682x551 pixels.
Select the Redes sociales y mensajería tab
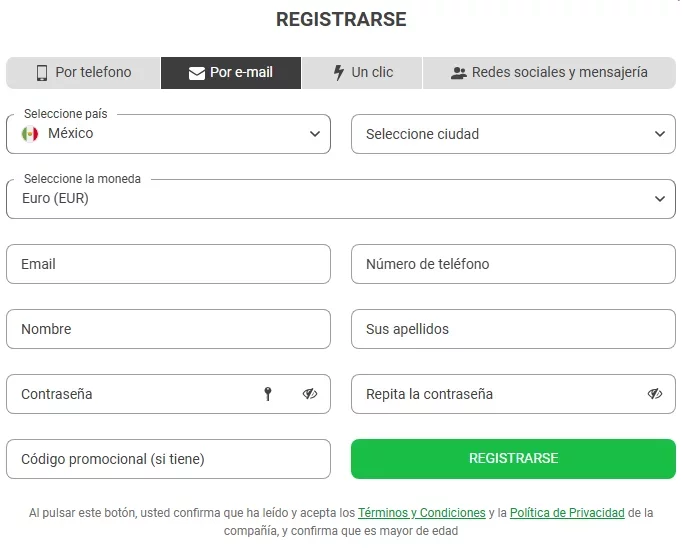[x=549, y=73]
